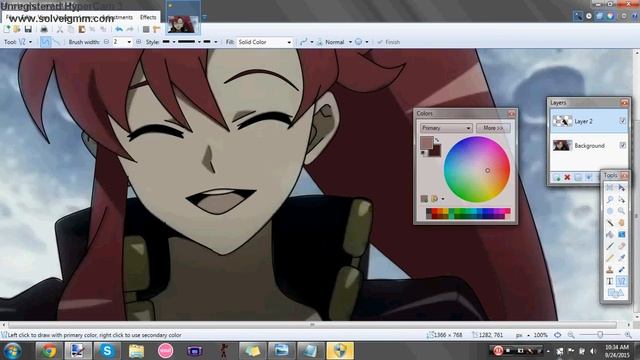
Task: Click the Finish button
Action: click(x=388, y=42)
